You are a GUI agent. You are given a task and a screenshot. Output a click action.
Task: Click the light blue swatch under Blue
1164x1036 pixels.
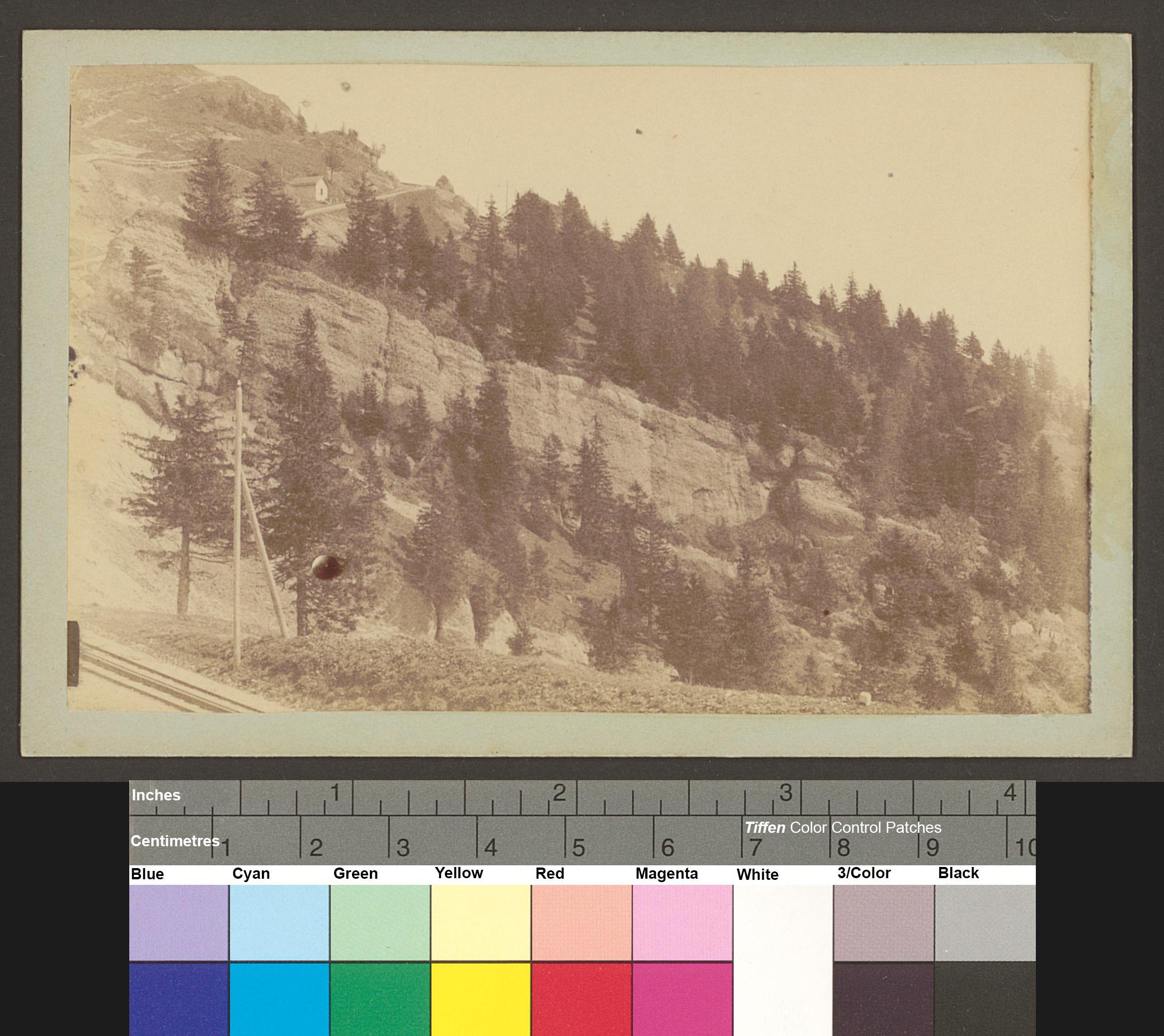point(179,922)
